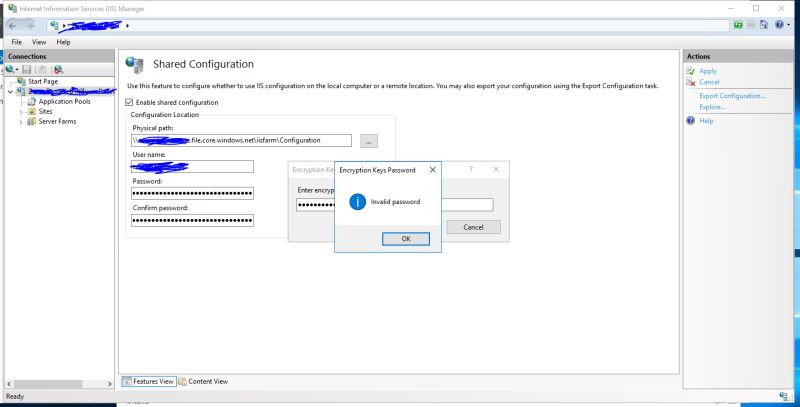Click the Home icon in top toolbar
This screenshot has height=407, width=800.
coord(764,24)
